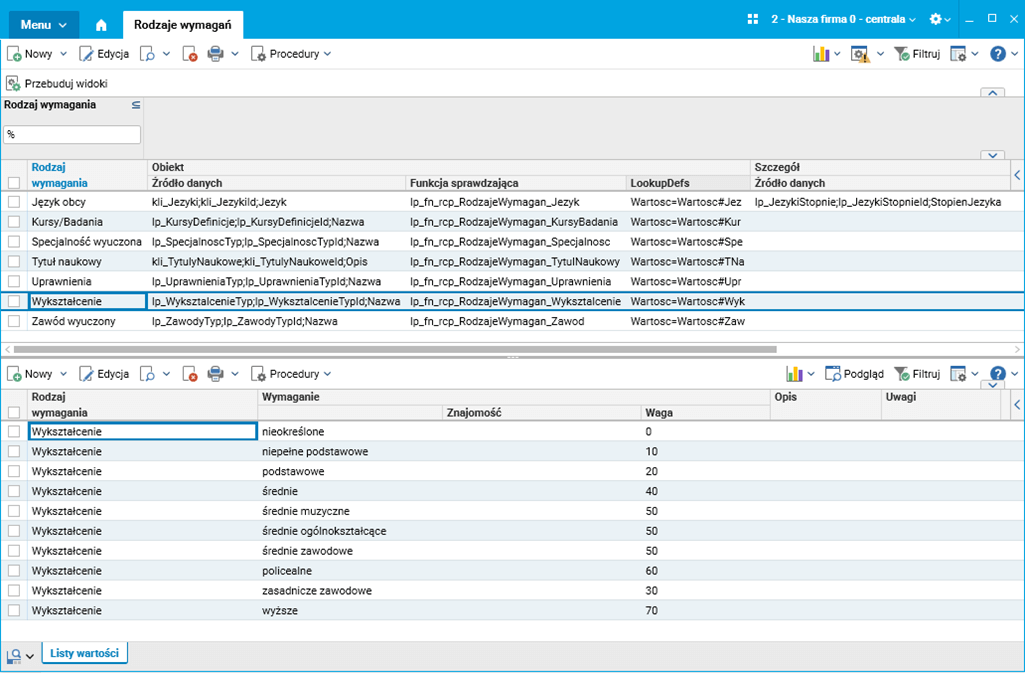Select the Listy wartości tab
The height and width of the screenshot is (673, 1025).
coord(85,654)
